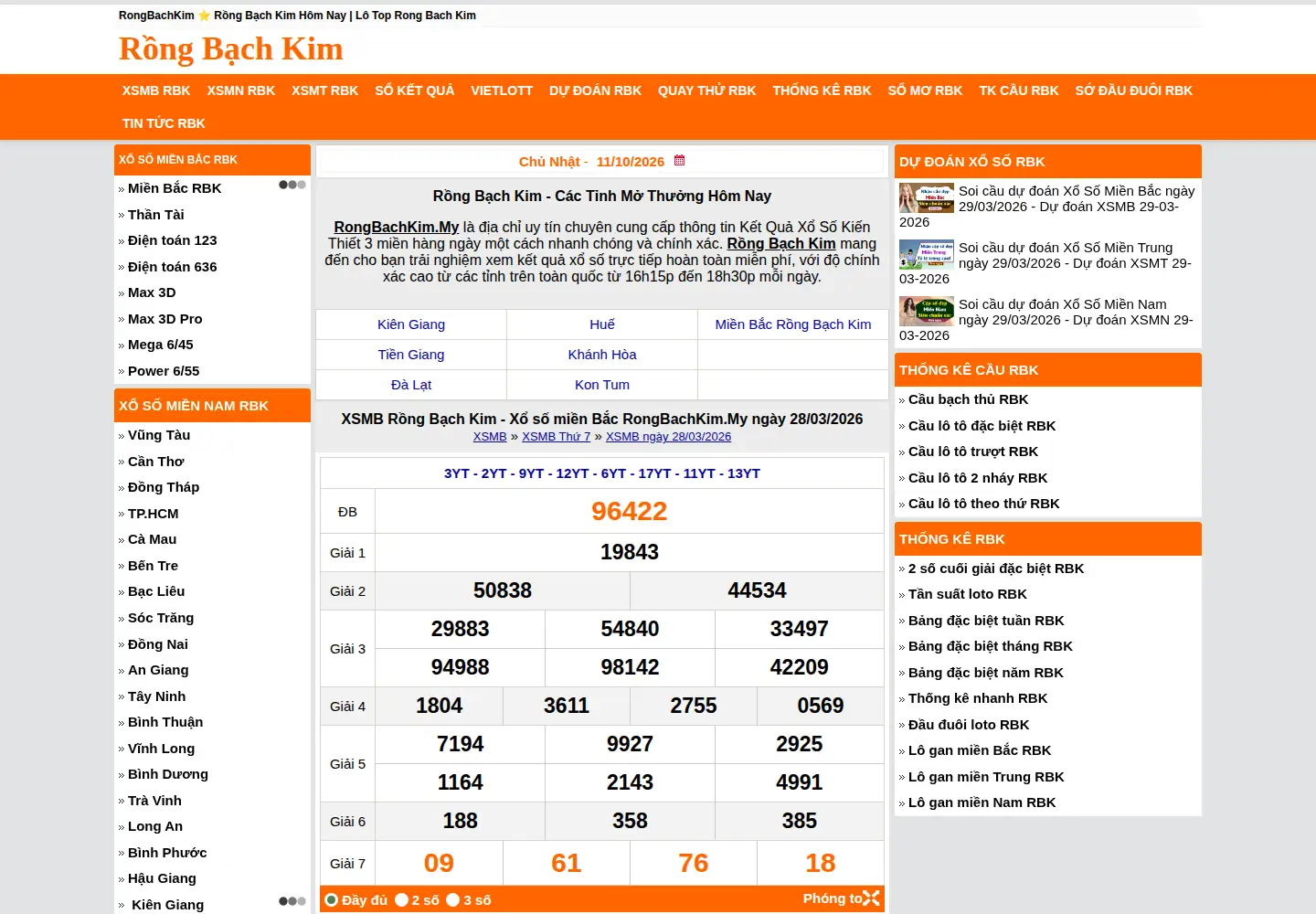This screenshot has width=1316, height=914.
Task: Open Lô gan miền Bắc RBK link
Action: [980, 750]
